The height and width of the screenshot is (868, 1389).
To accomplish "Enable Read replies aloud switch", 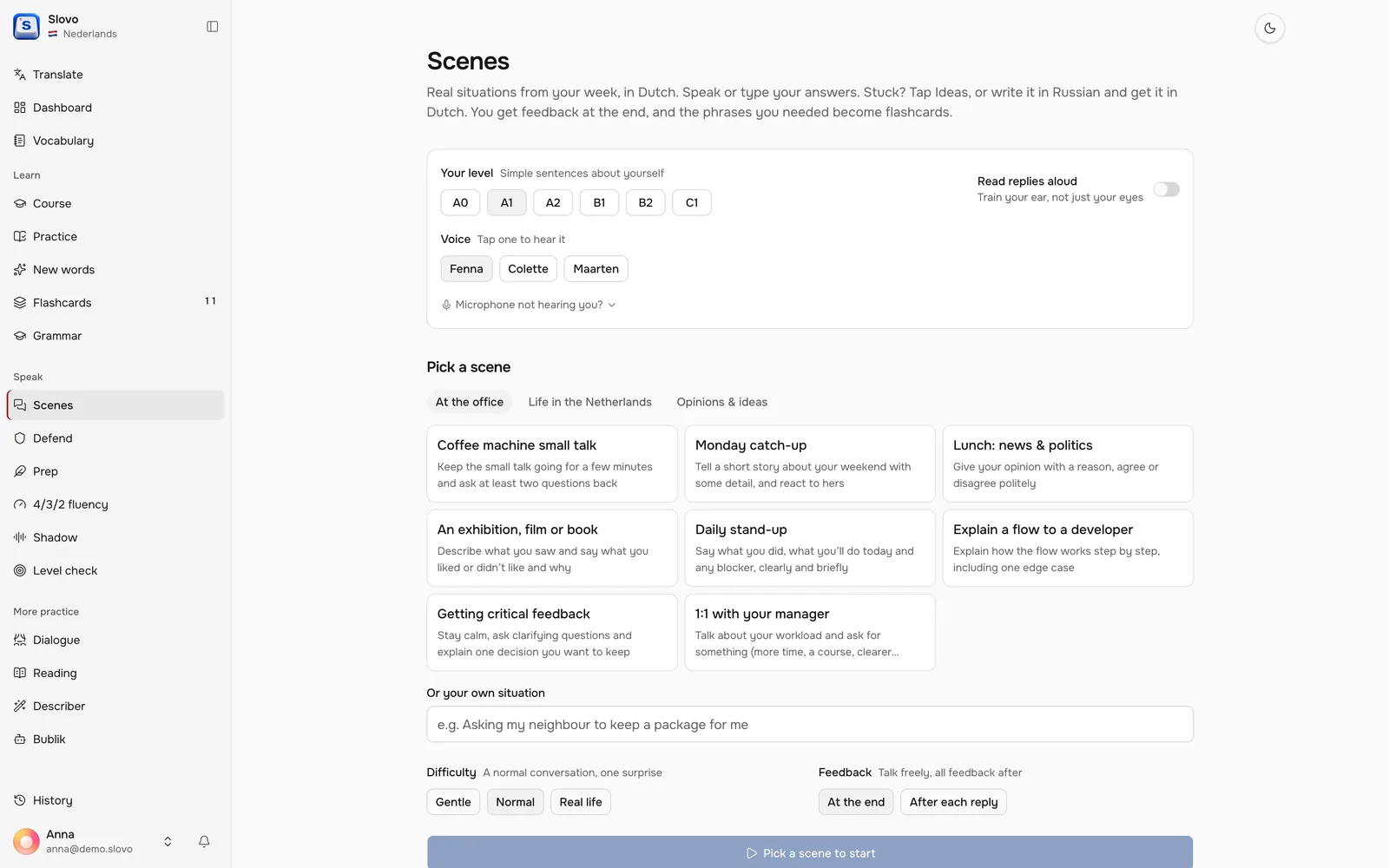I will 1166,189.
